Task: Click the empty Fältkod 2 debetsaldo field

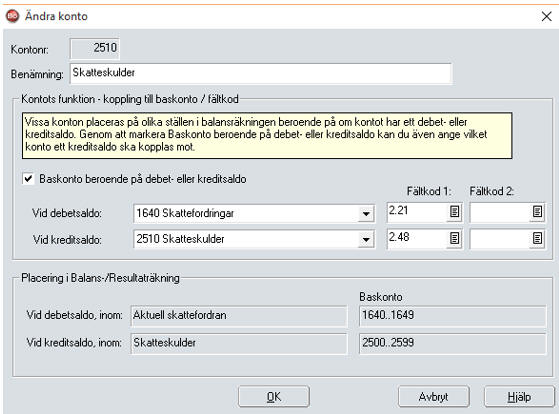Action: (500, 212)
